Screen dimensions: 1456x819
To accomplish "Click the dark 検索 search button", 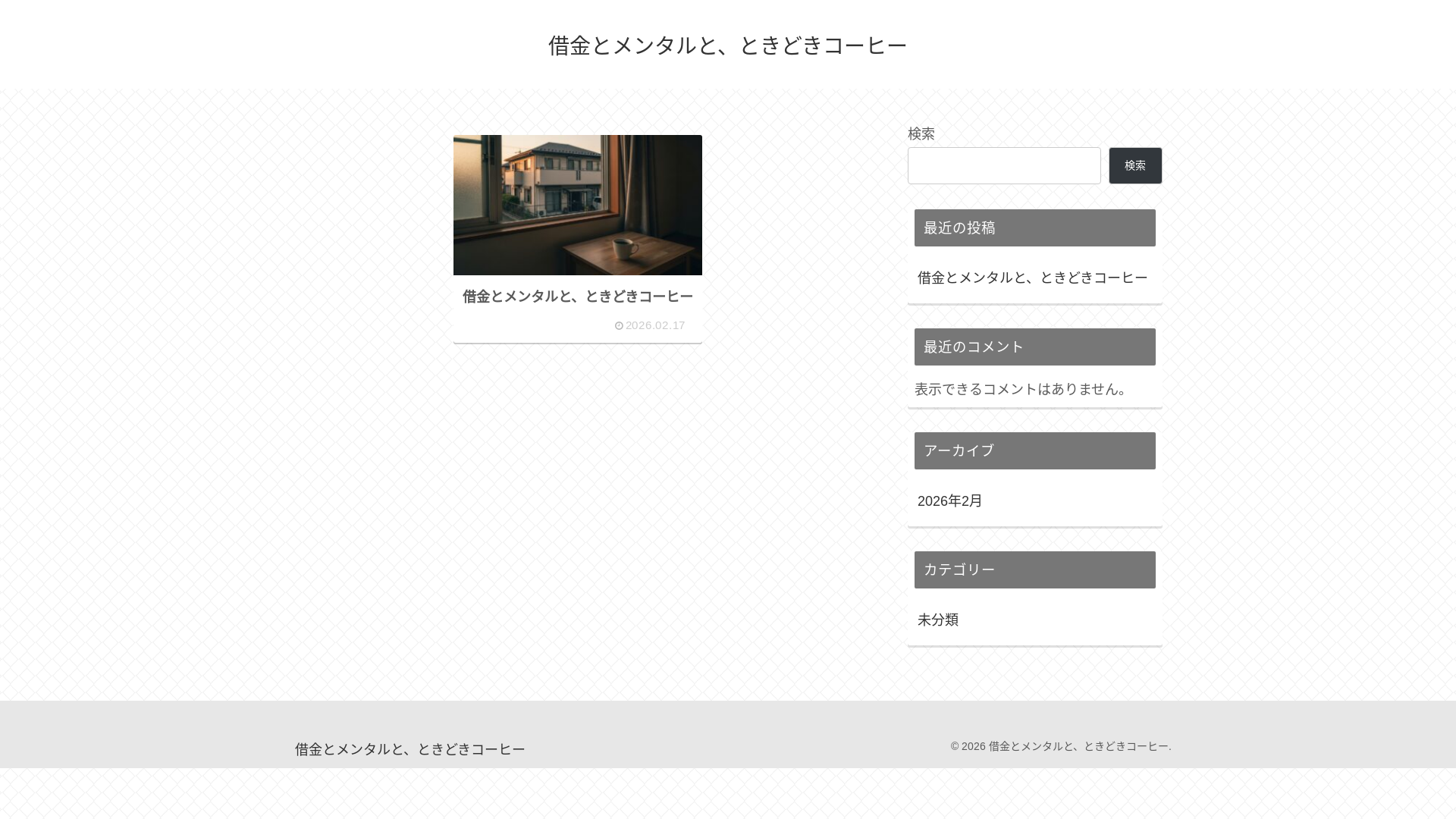I will coord(1135,165).
